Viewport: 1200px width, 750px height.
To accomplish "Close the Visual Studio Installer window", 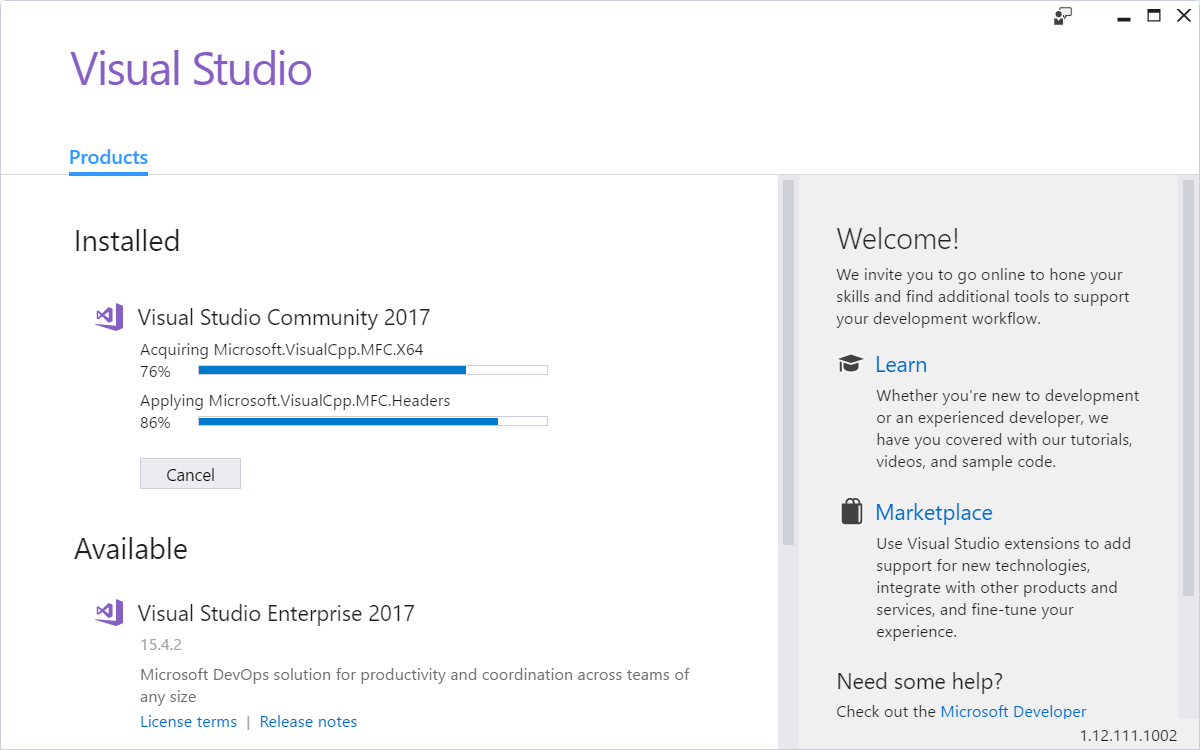I will 1184,16.
